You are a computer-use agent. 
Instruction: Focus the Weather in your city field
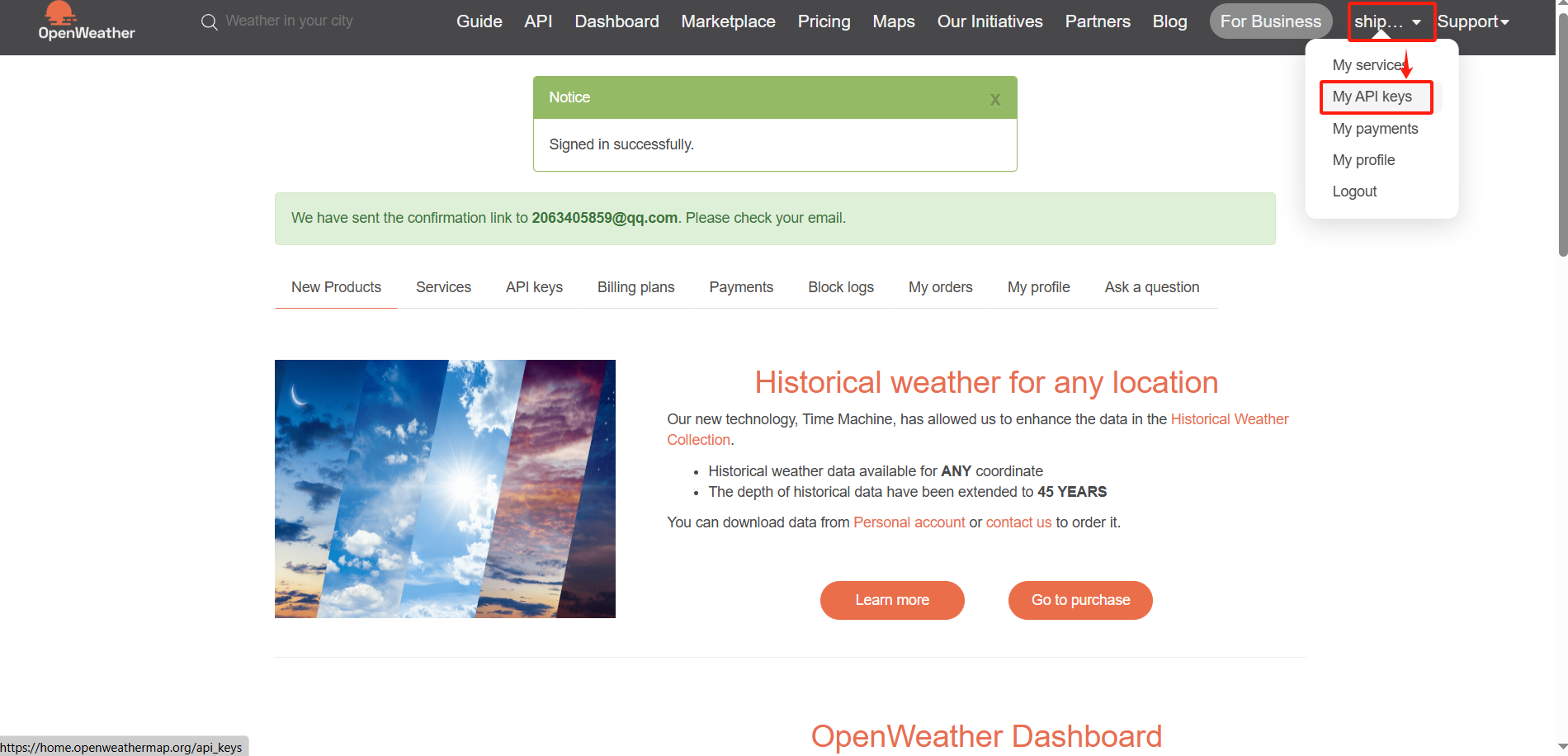point(289,21)
